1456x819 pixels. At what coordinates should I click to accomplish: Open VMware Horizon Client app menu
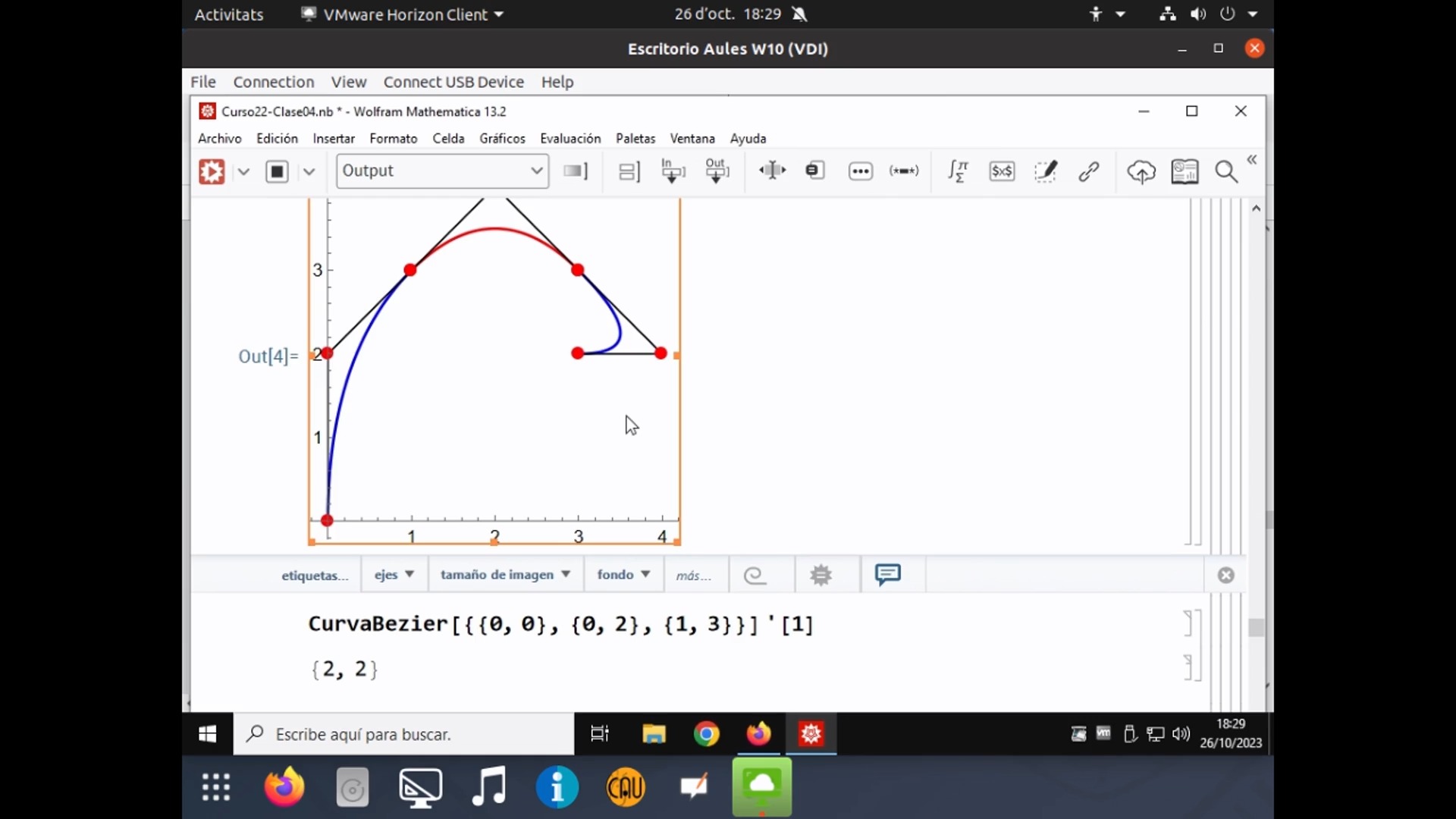pyautogui.click(x=403, y=14)
